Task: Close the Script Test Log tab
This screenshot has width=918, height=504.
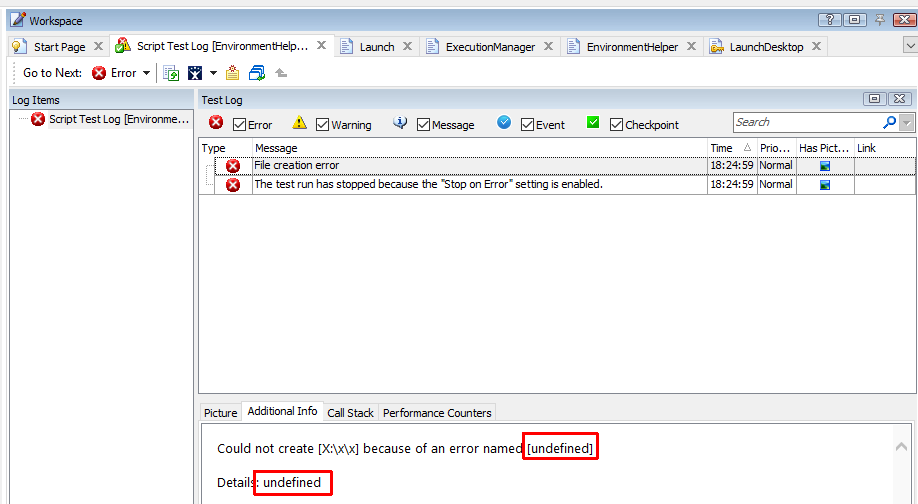Action: pyautogui.click(x=321, y=45)
